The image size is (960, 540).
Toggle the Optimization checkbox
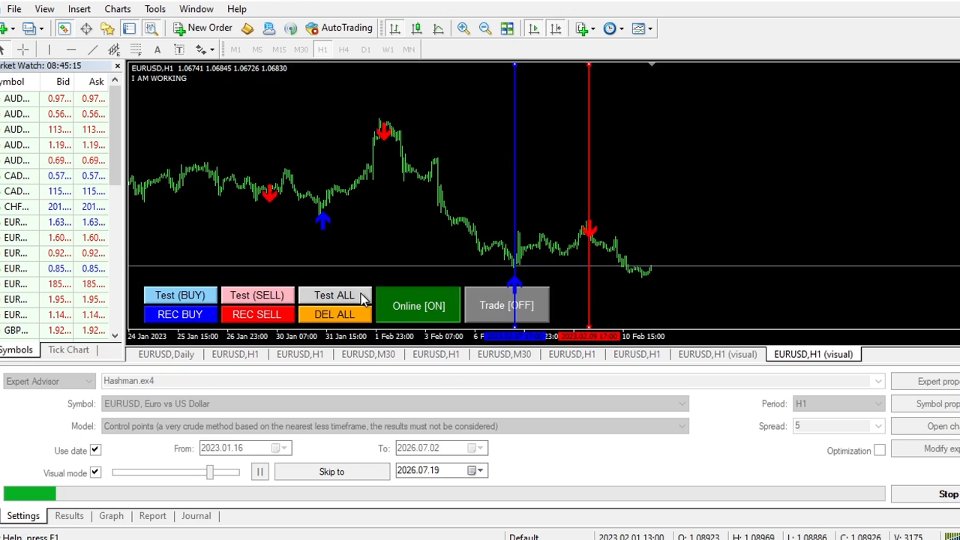[x=880, y=450]
